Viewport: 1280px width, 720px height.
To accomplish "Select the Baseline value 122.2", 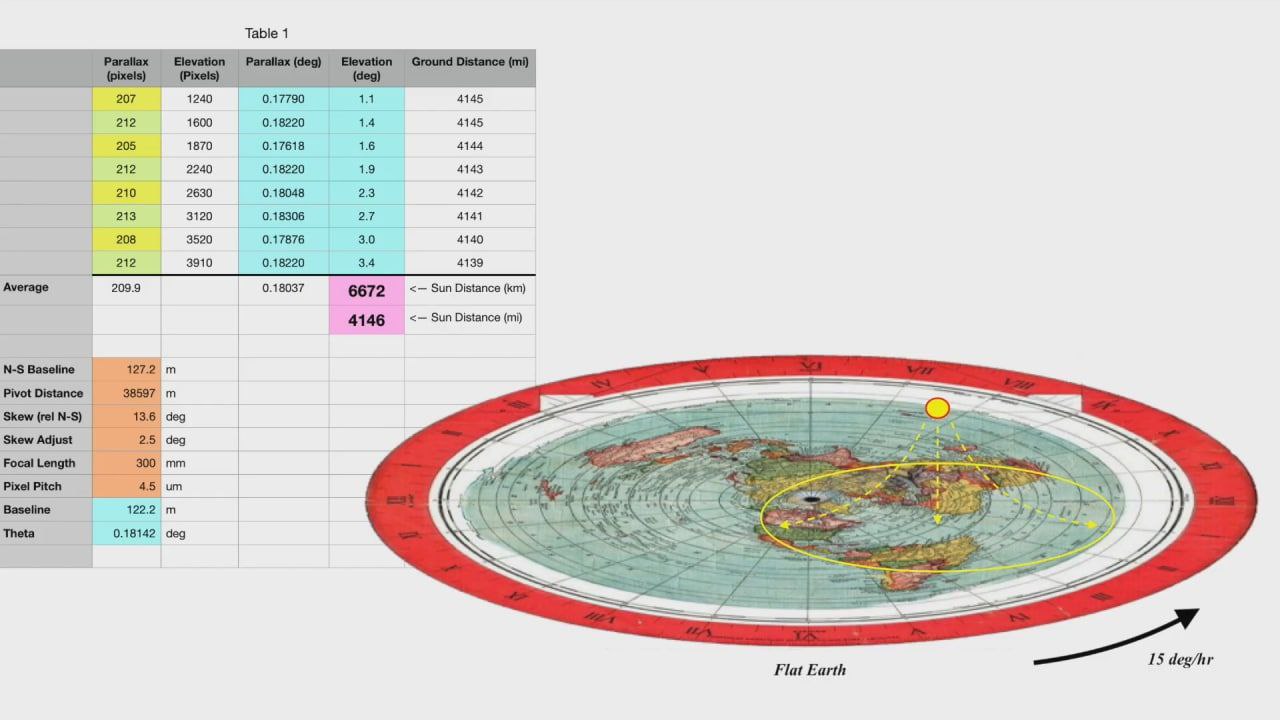I will point(126,510).
